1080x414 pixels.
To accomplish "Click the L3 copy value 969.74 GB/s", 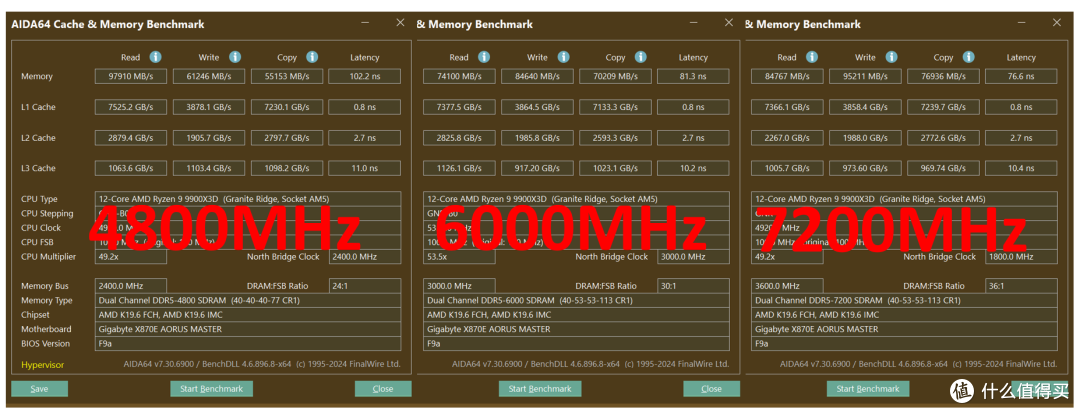I will (944, 168).
